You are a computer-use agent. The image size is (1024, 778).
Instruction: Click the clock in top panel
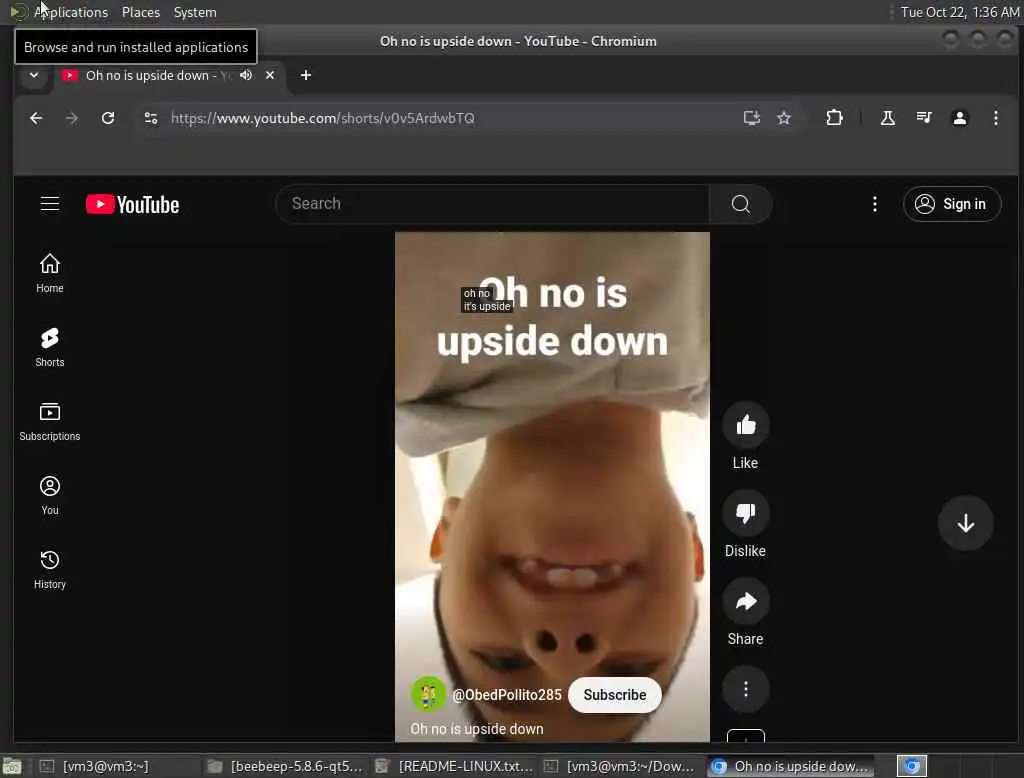959,12
